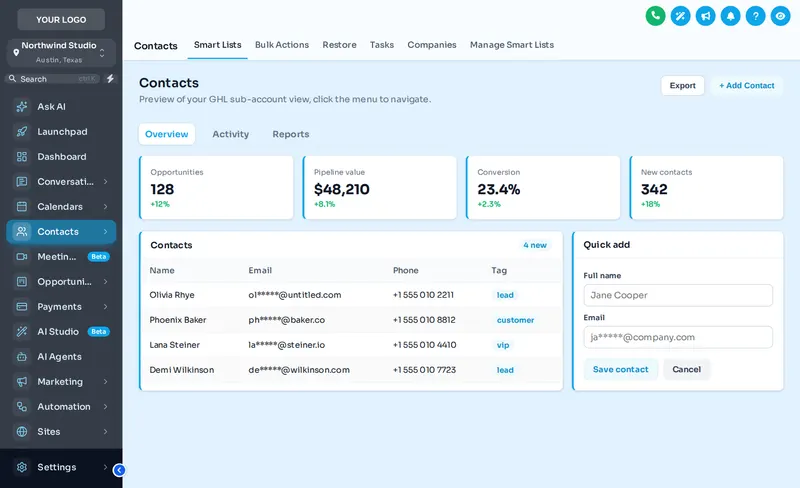Click the Opportunities icon in sidebar

21,282
